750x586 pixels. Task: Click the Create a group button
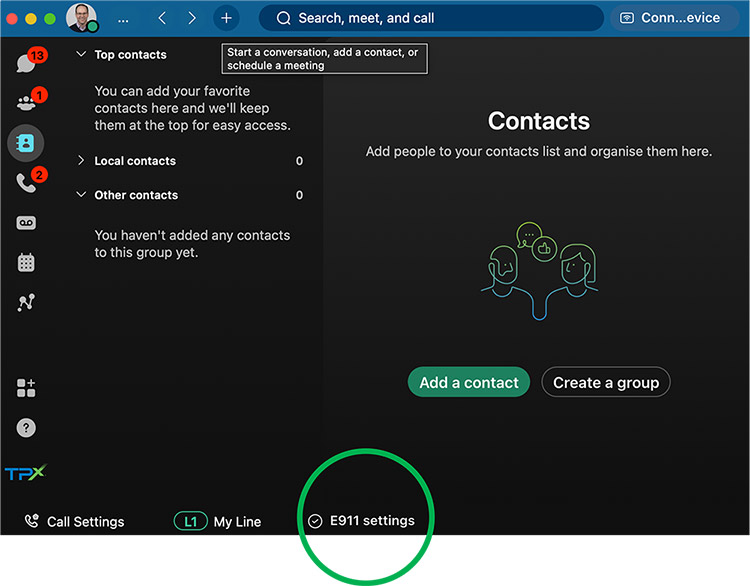coord(605,382)
